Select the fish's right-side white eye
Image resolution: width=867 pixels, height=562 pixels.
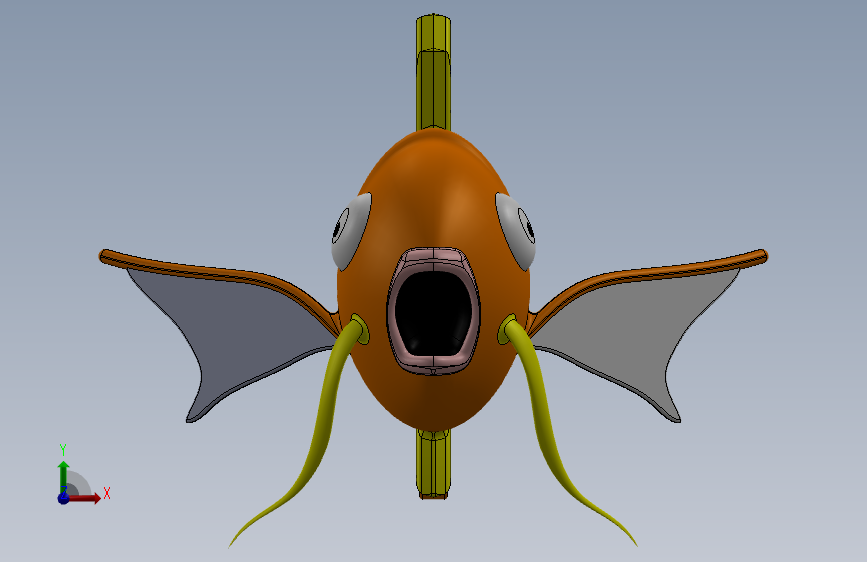point(516,231)
